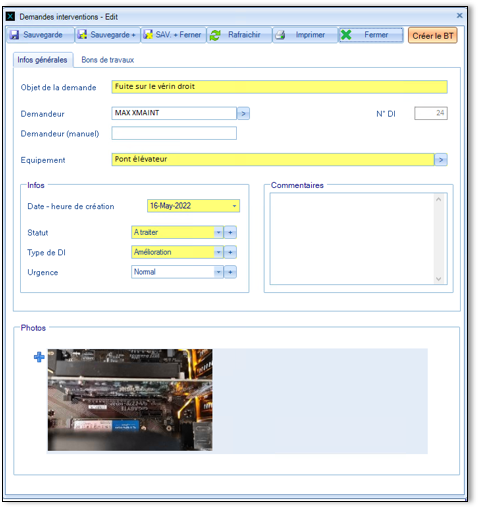478x508 pixels.
Task: Click the Demandeur field MAX XMAINT
Action: pos(174,113)
